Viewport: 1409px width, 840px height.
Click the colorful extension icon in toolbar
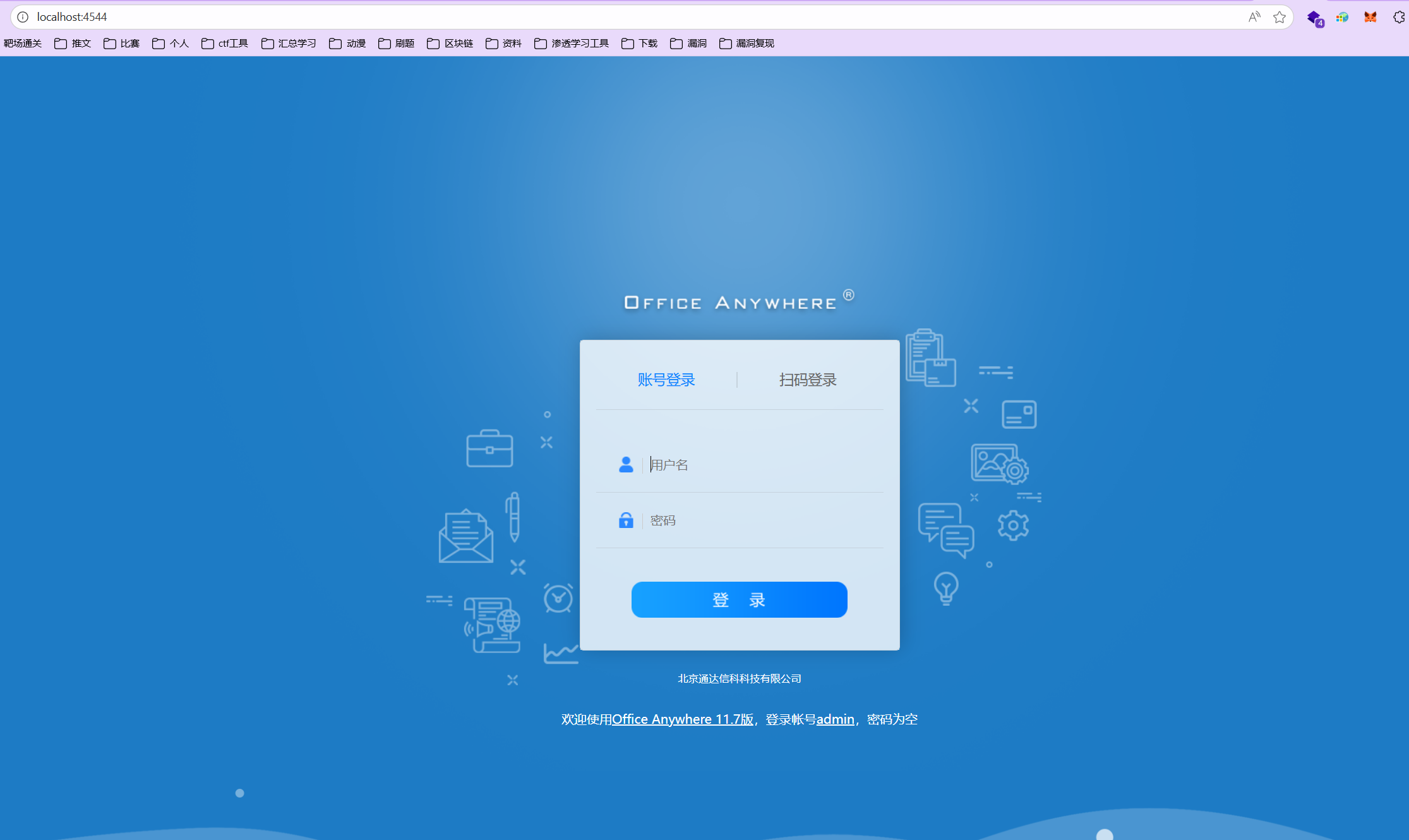coord(1342,17)
